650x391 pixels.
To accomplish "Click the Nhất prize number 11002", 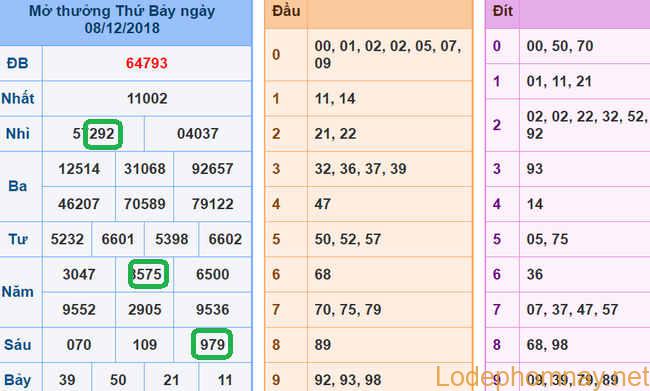I will click(147, 99).
